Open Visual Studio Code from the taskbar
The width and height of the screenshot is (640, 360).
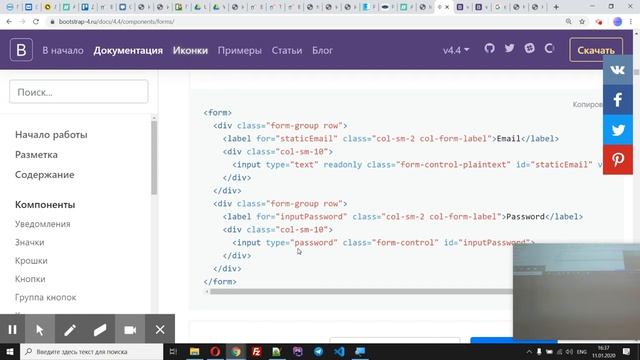[x=339, y=351]
